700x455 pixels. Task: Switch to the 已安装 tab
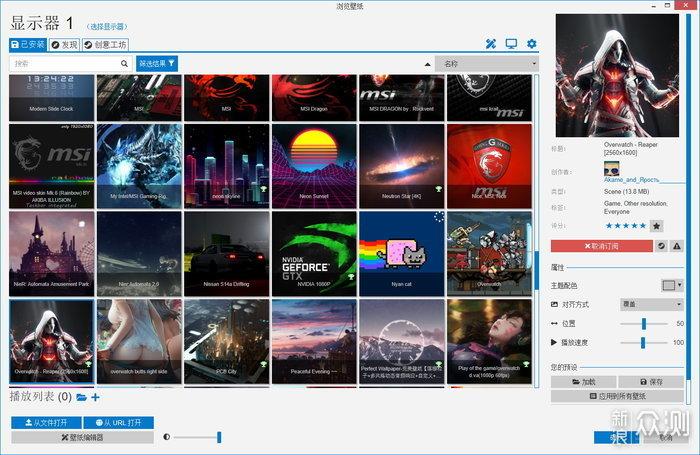(28, 45)
